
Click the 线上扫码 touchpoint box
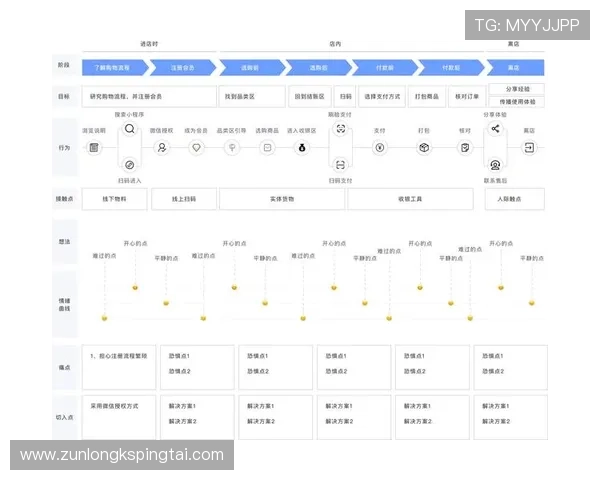pyautogui.click(x=184, y=199)
